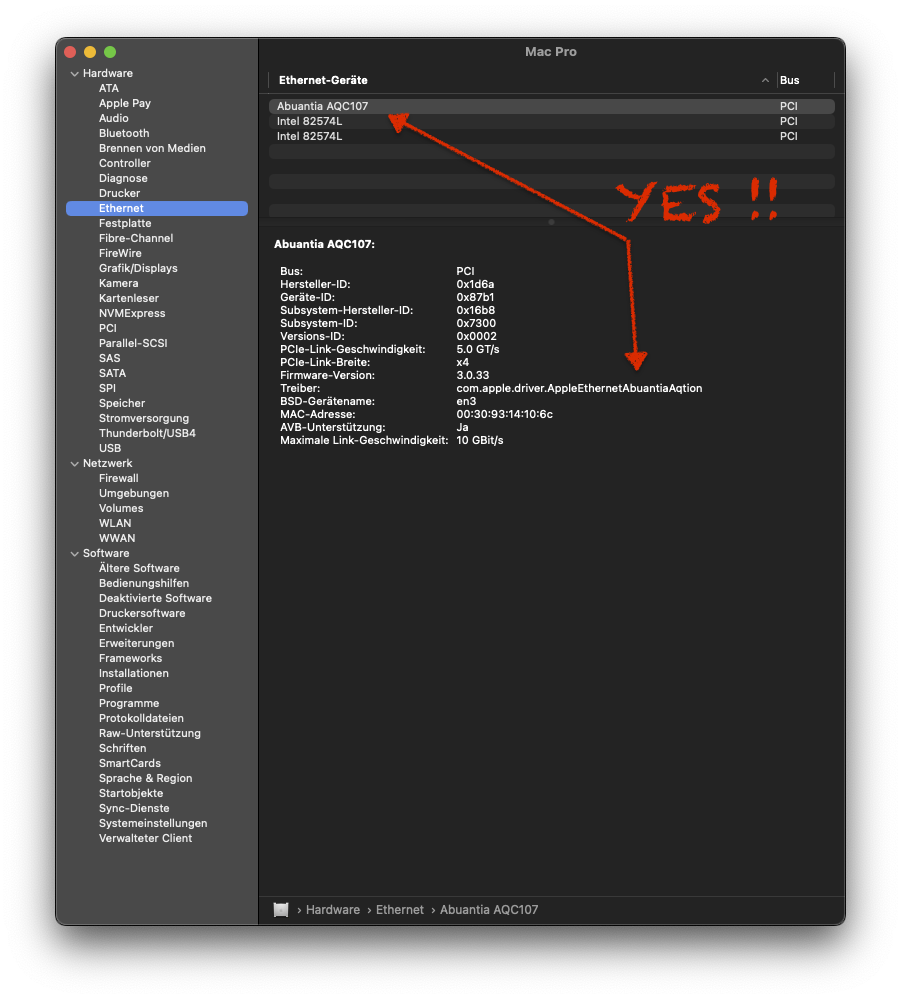Select Stromversorgung entry
The height and width of the screenshot is (999, 901).
click(x=143, y=419)
